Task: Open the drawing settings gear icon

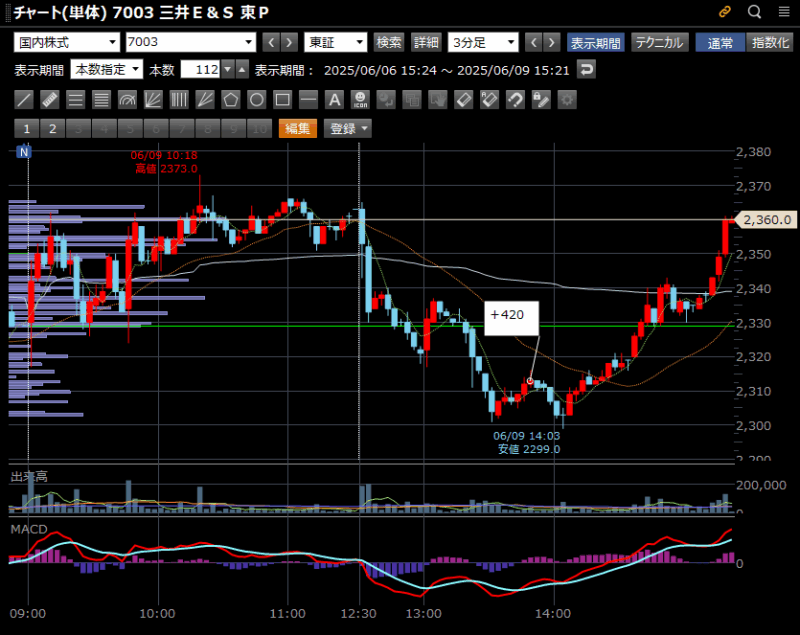Action: 567,99
